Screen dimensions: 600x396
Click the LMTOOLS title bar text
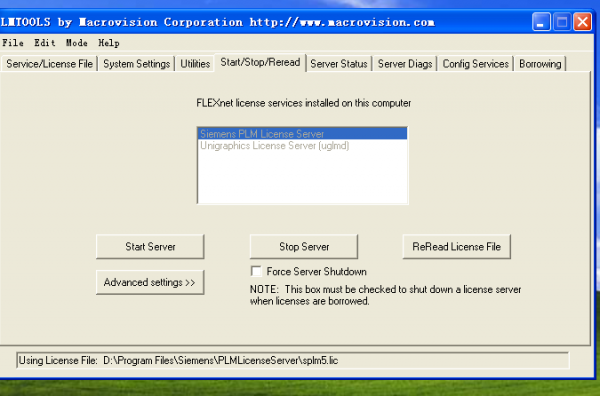(x=217, y=22)
